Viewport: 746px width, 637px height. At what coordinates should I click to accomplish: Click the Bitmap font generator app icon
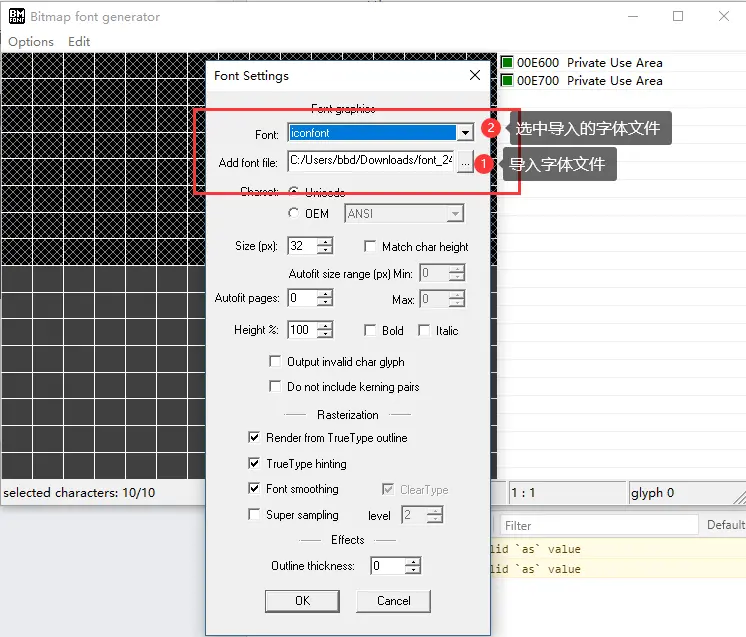(17, 16)
